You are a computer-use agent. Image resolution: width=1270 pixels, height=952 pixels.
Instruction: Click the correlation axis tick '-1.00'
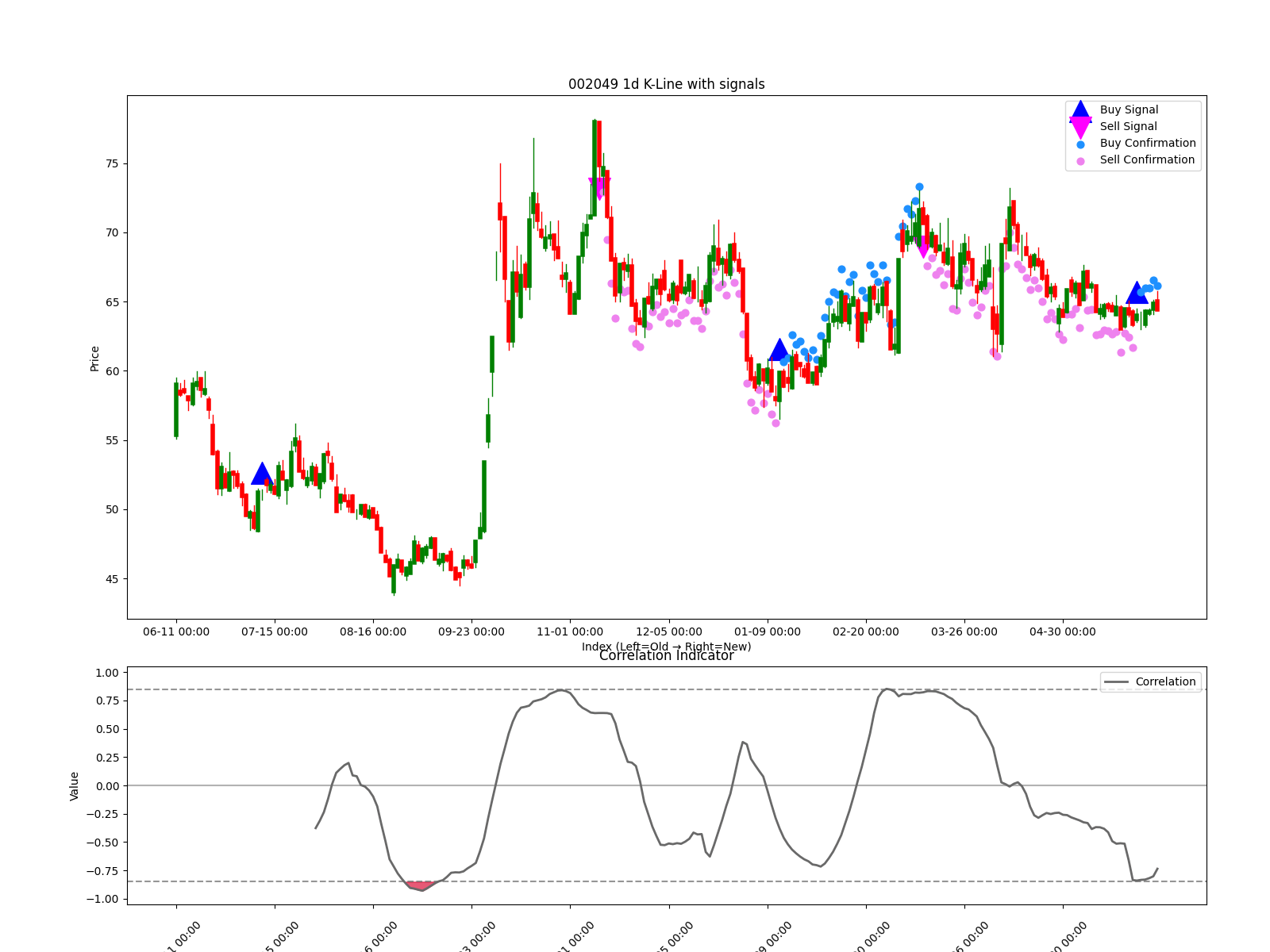pyautogui.click(x=103, y=900)
